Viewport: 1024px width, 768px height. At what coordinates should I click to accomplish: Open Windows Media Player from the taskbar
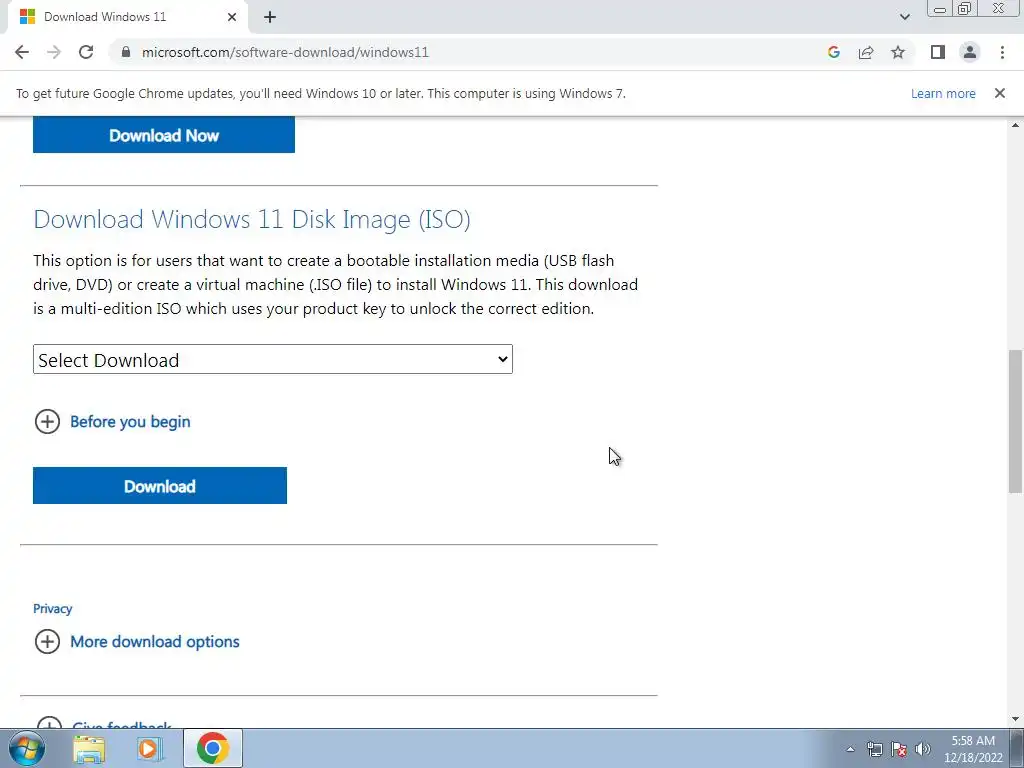pyautogui.click(x=150, y=749)
